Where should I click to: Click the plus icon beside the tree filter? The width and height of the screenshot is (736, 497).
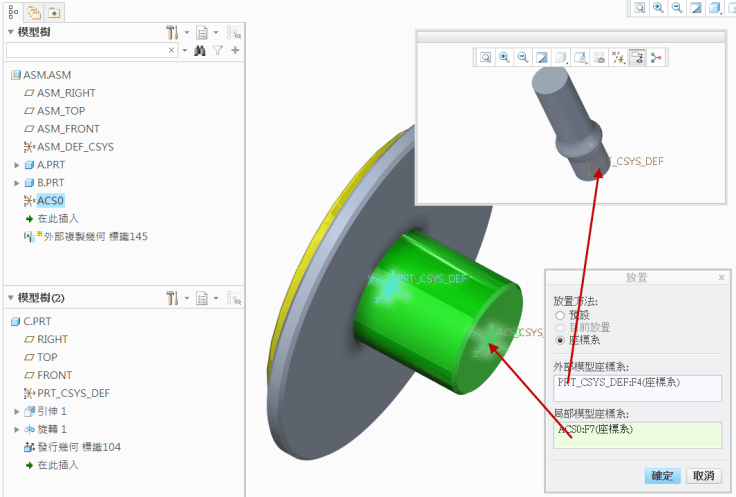(235, 50)
